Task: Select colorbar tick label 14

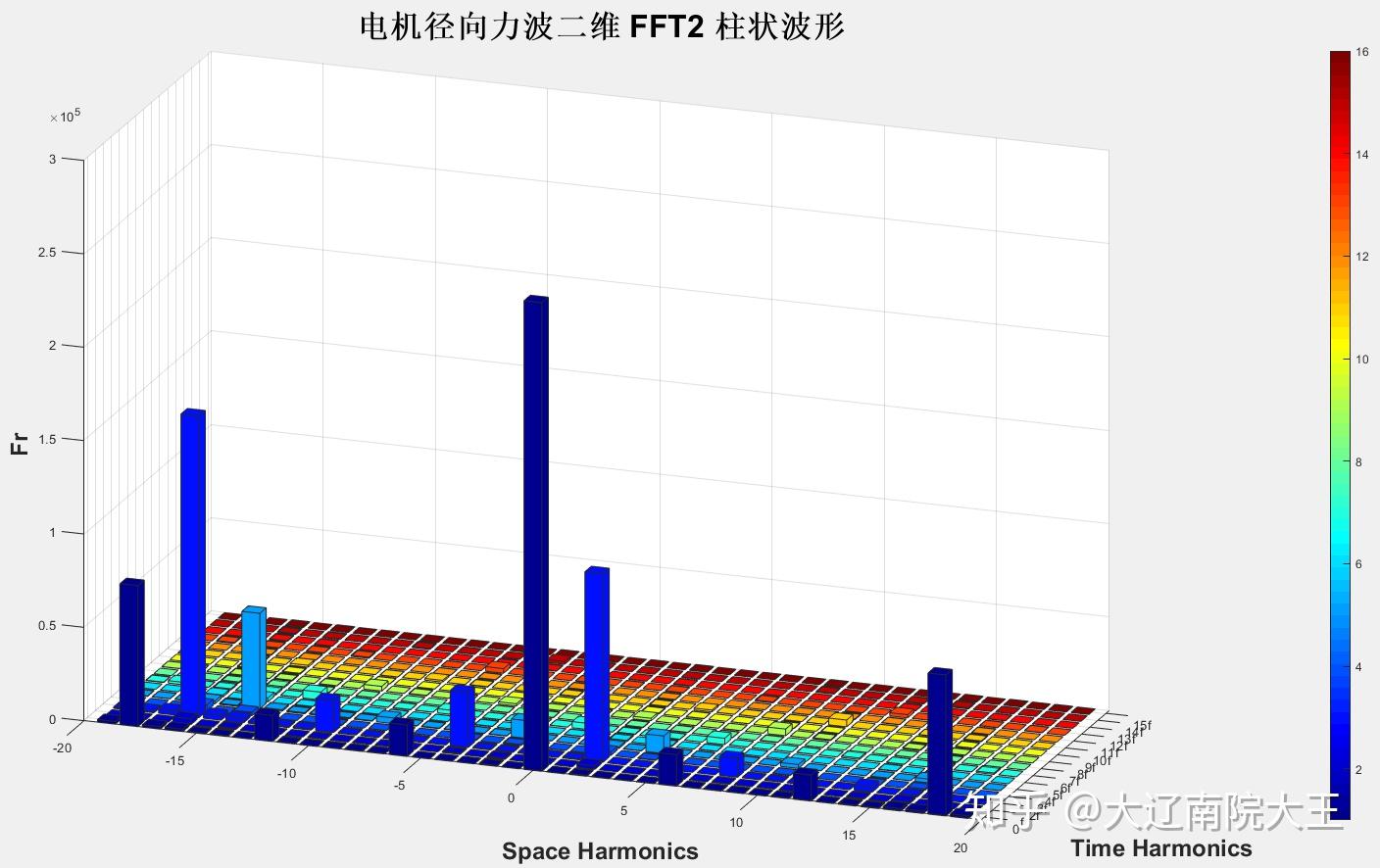Action: coord(1361,155)
